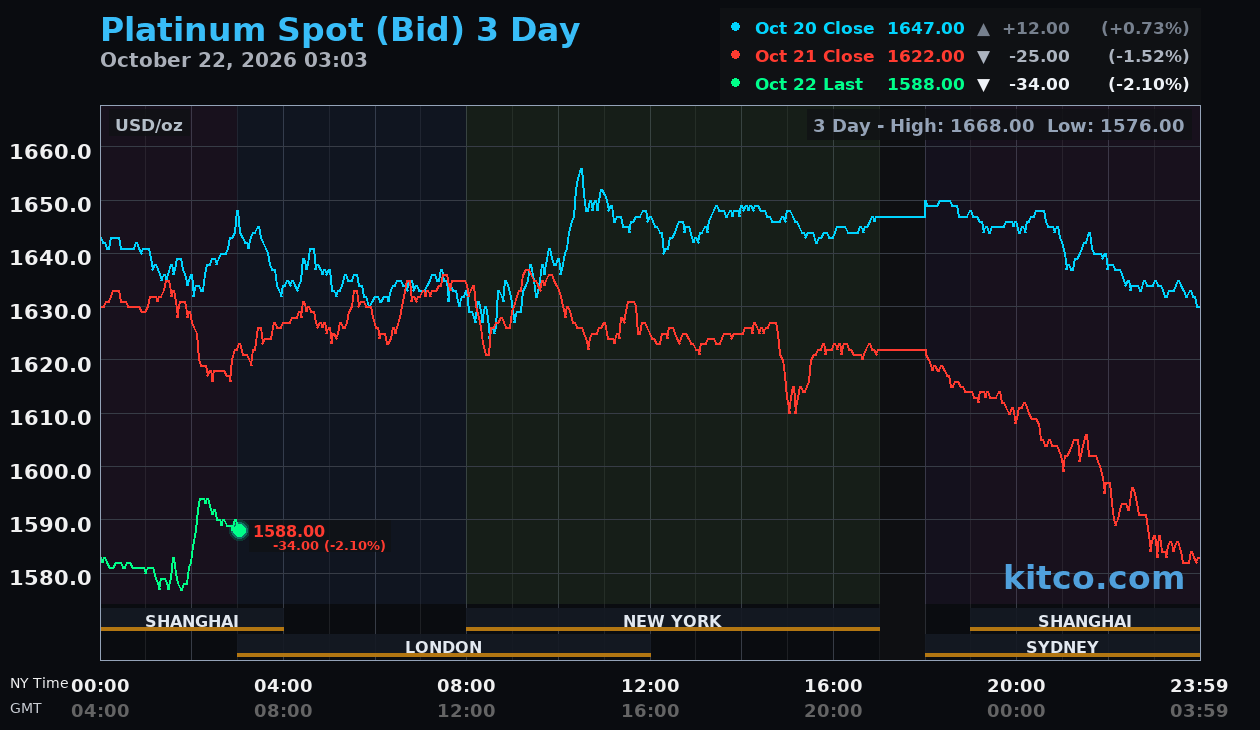Image resolution: width=1260 pixels, height=730 pixels.
Task: Click the 1640.0 y-axis label
Action: 51,258
